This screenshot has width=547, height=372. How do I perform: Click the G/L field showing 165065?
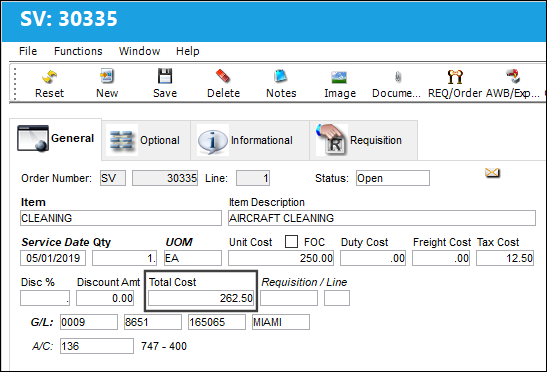pos(217,322)
